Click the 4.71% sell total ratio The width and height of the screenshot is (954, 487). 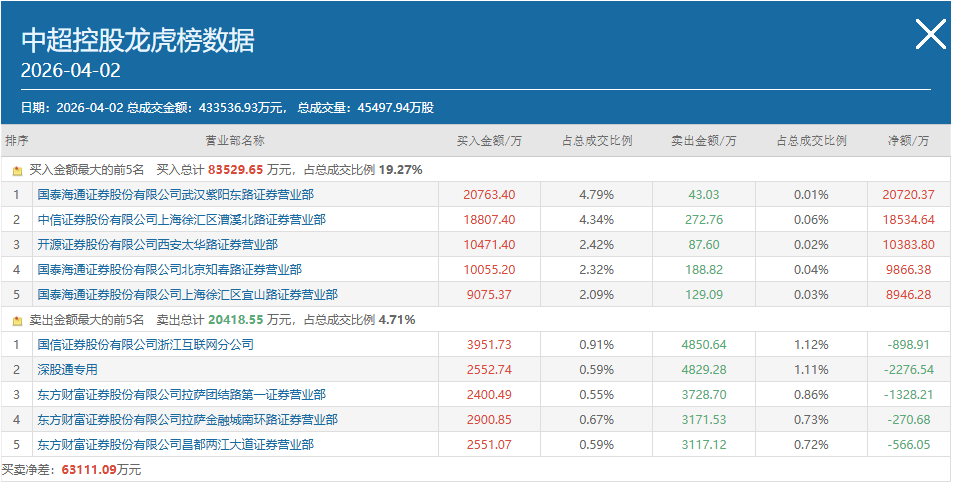tap(397, 320)
